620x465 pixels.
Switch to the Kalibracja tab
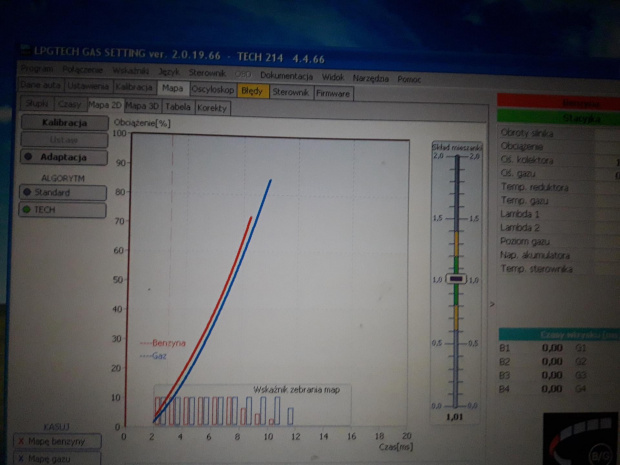134,87
